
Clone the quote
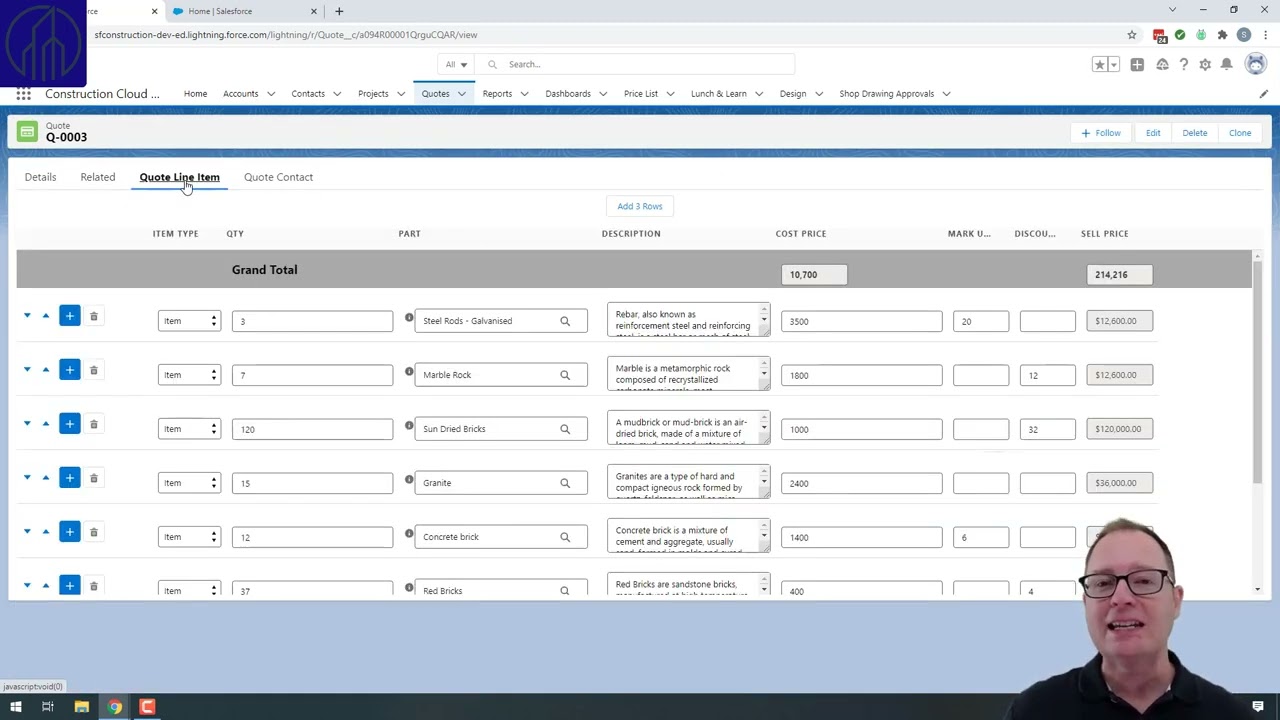pos(1240,133)
